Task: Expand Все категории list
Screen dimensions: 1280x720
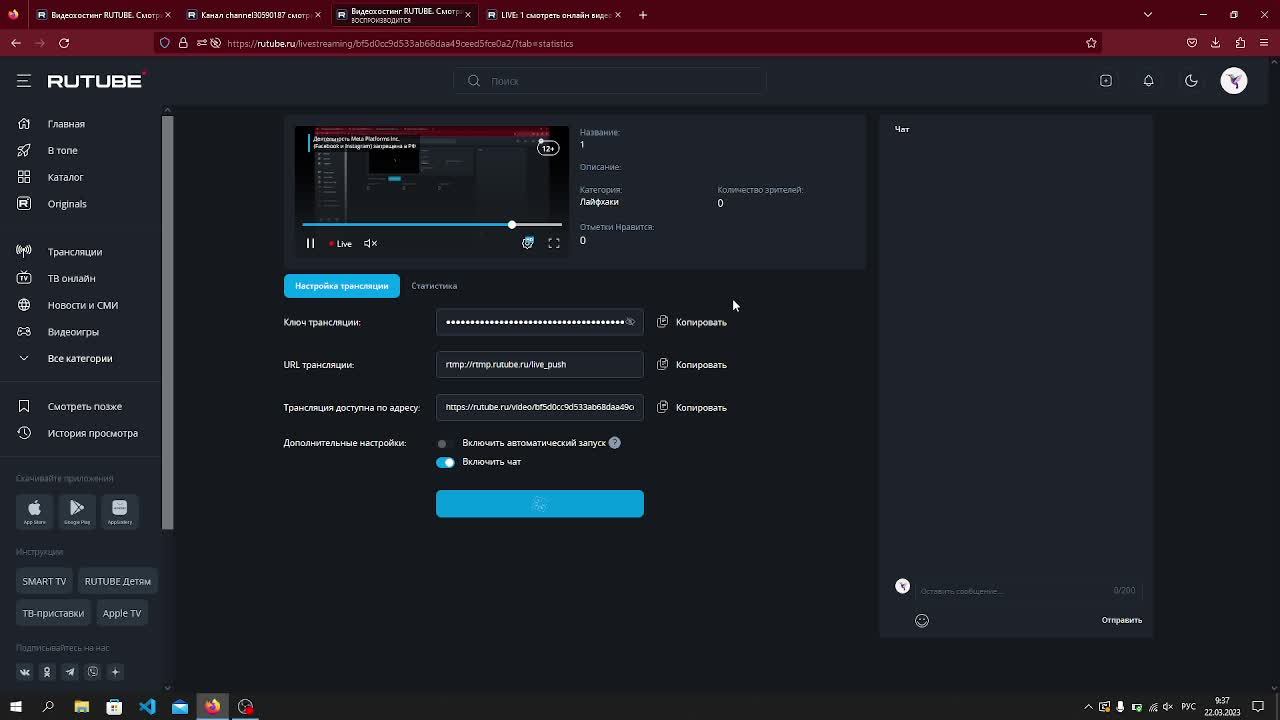Action: [x=80, y=358]
